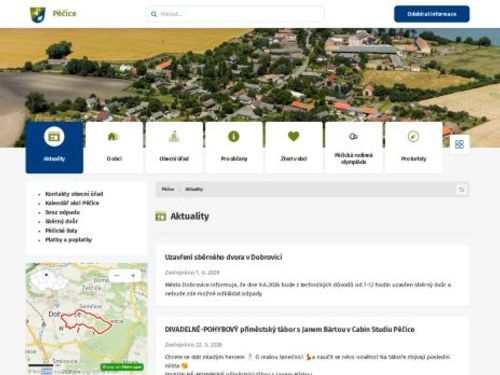Click the compass icon for Pro turisty
The image size is (500, 375).
pyautogui.click(x=413, y=136)
